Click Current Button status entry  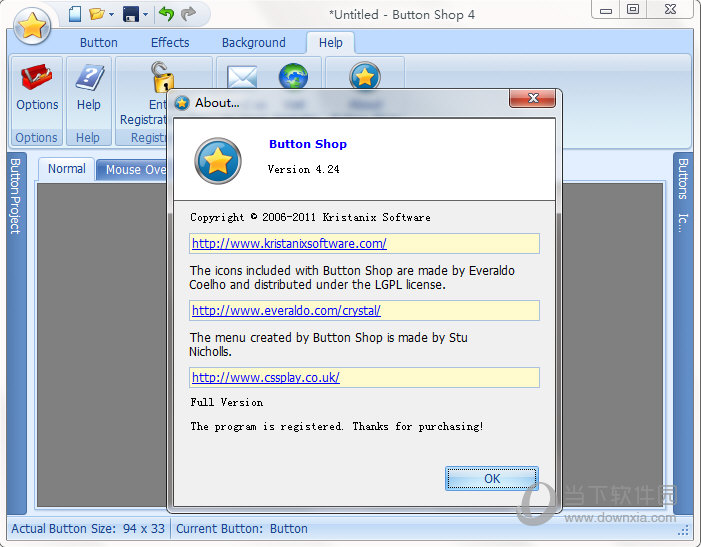pos(242,529)
